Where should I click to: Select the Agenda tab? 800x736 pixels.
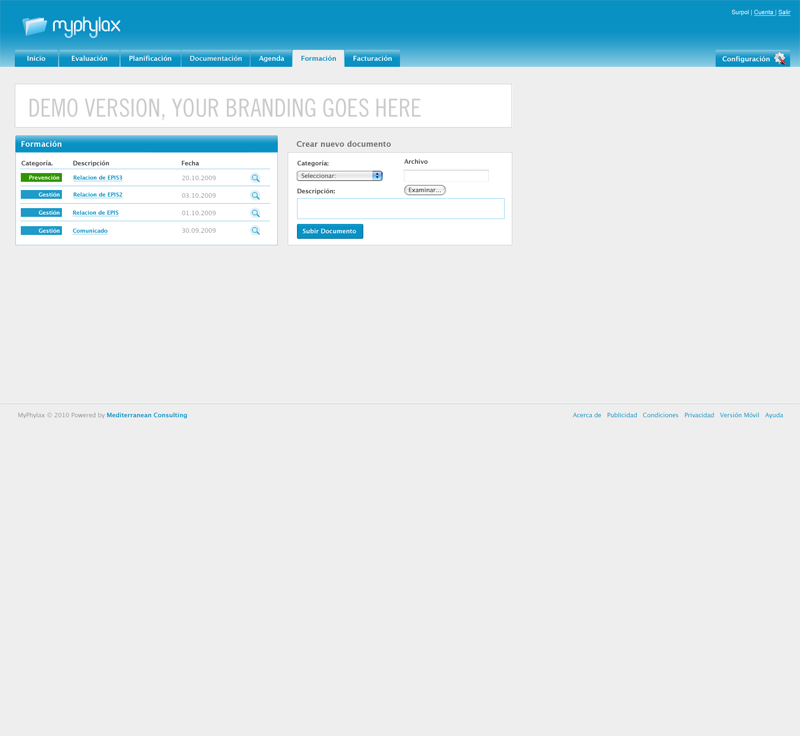pos(271,59)
